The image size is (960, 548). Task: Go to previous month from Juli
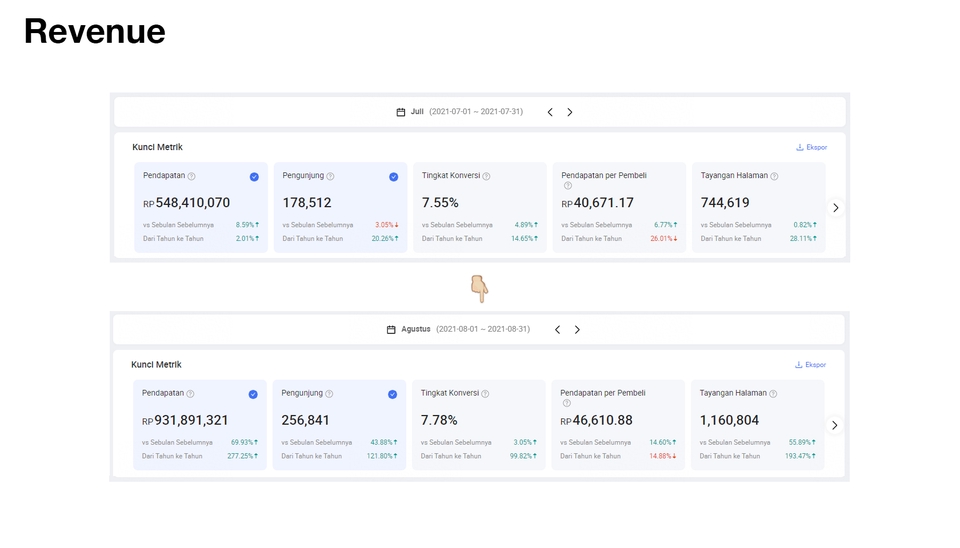pos(550,112)
